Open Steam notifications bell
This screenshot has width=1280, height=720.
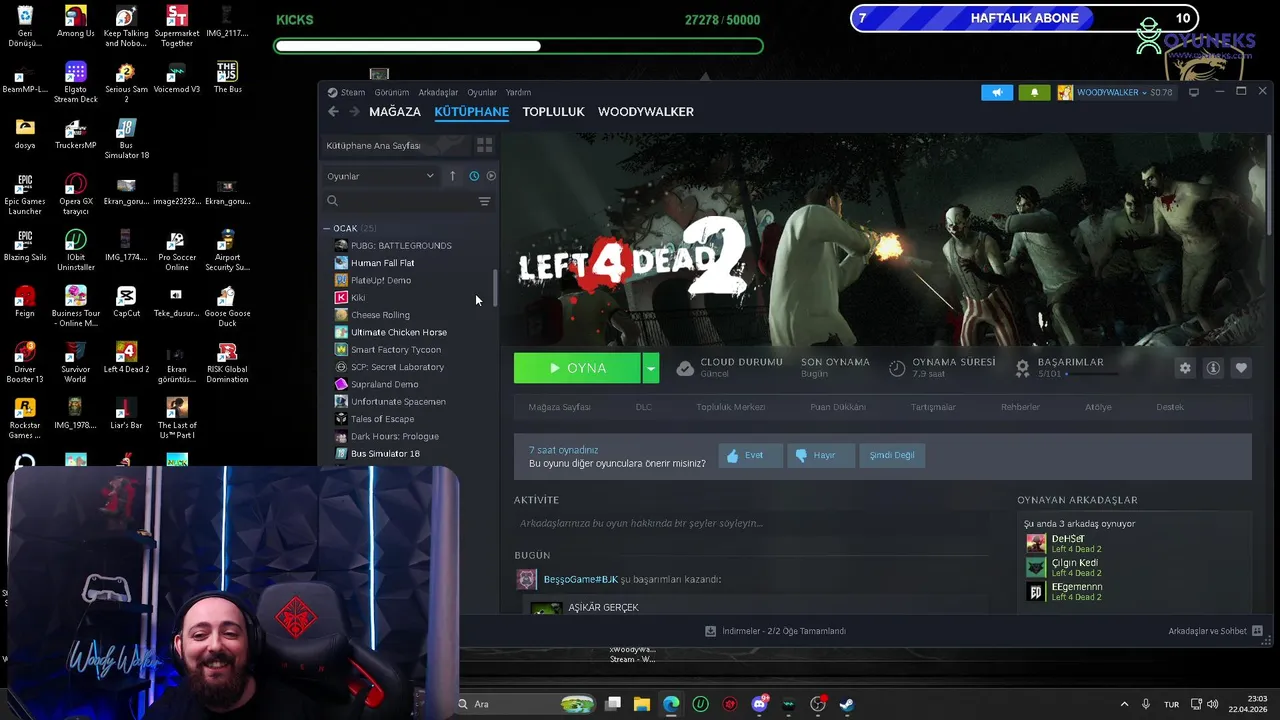coord(1034,92)
